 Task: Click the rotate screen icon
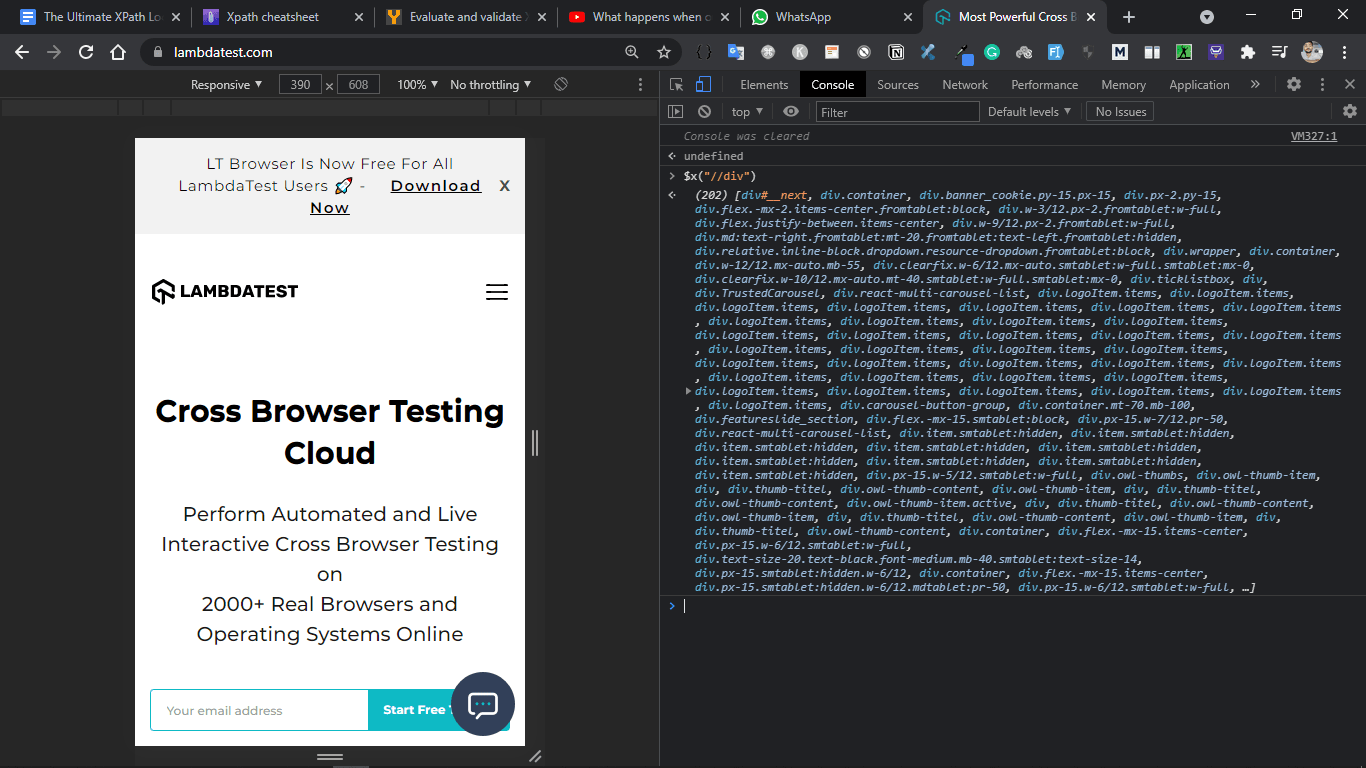[x=561, y=85]
